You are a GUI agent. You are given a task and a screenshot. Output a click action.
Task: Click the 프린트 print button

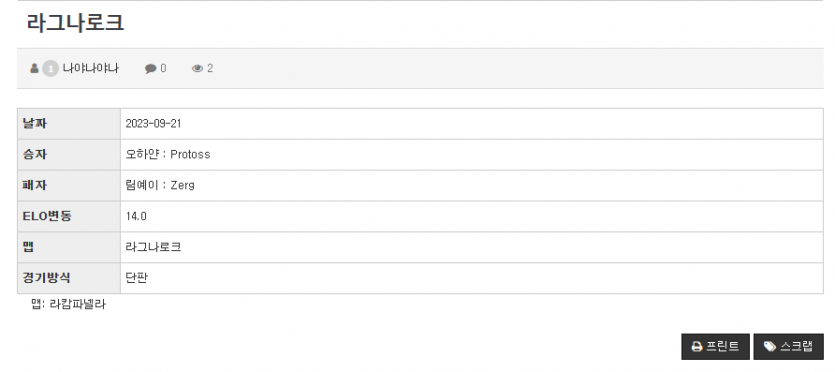(x=715, y=347)
